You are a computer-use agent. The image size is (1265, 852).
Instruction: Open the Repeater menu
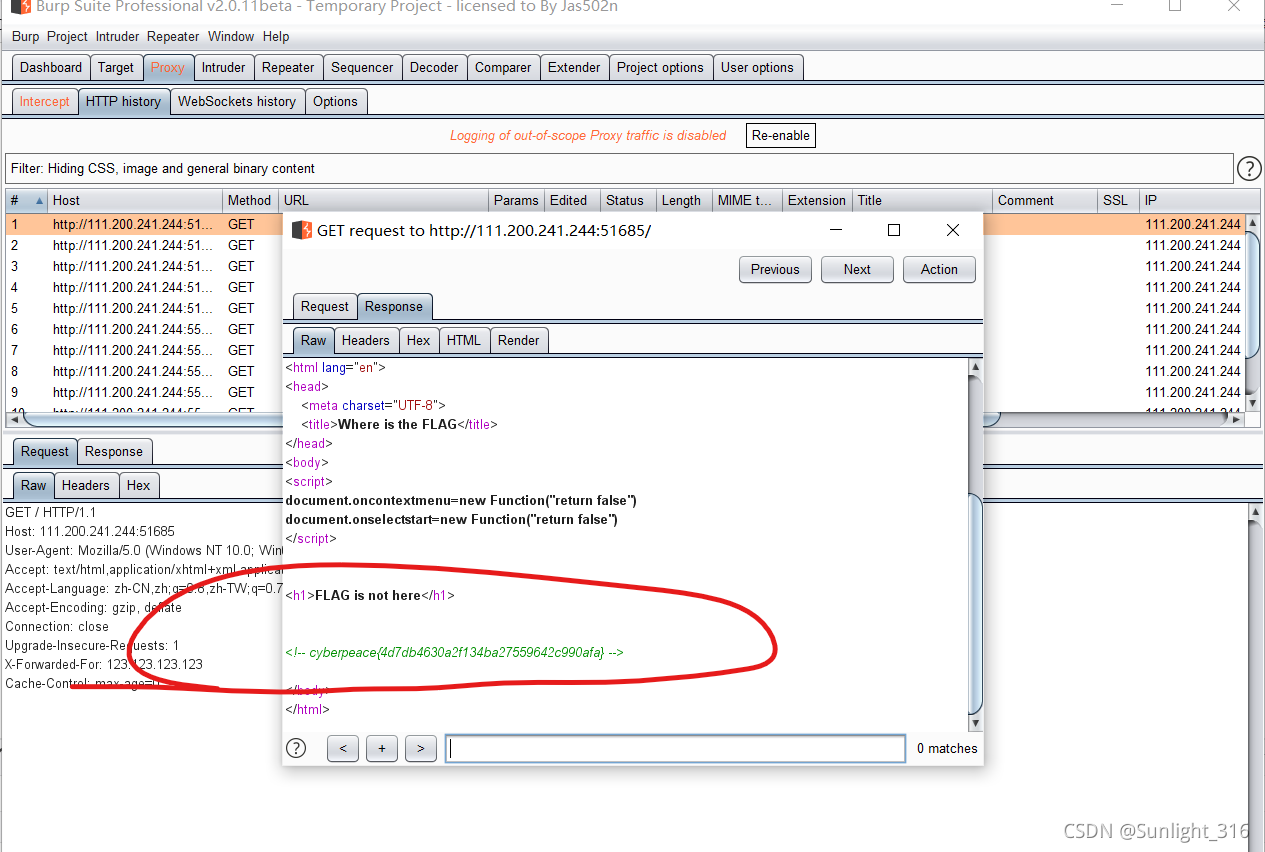click(x=173, y=36)
